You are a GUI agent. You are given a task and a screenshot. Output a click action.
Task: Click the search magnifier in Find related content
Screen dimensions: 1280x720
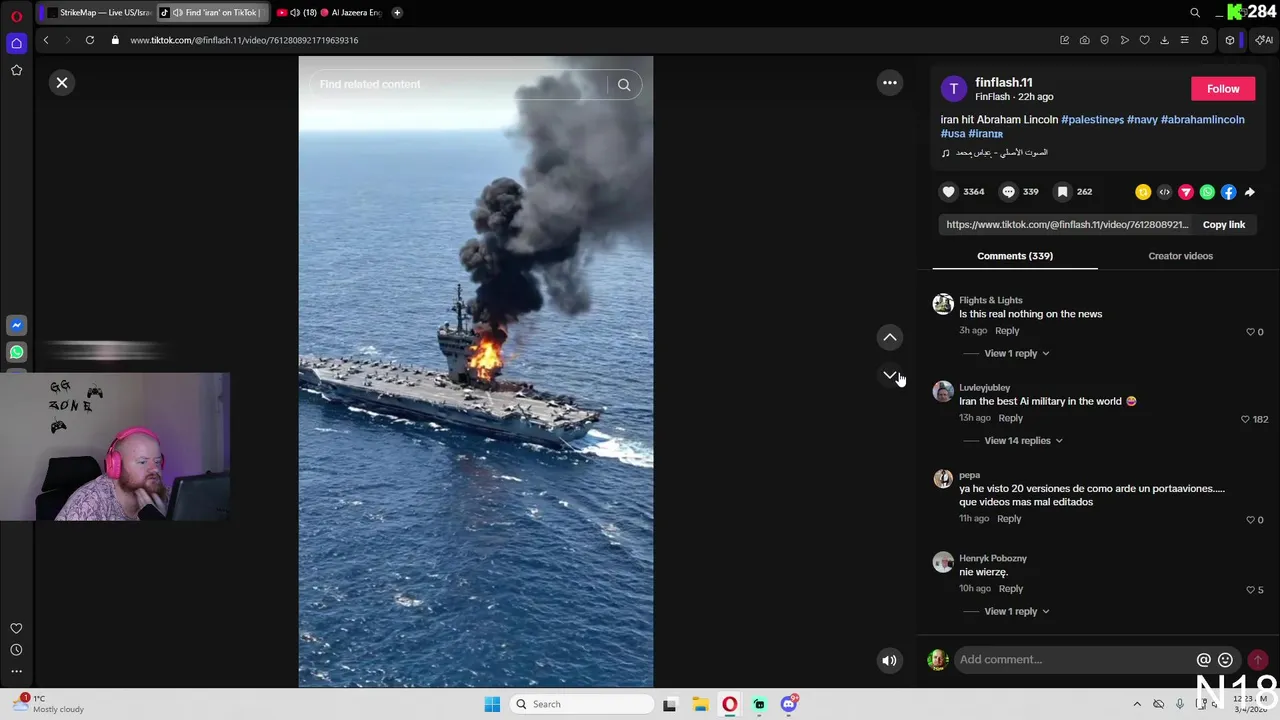click(x=624, y=85)
